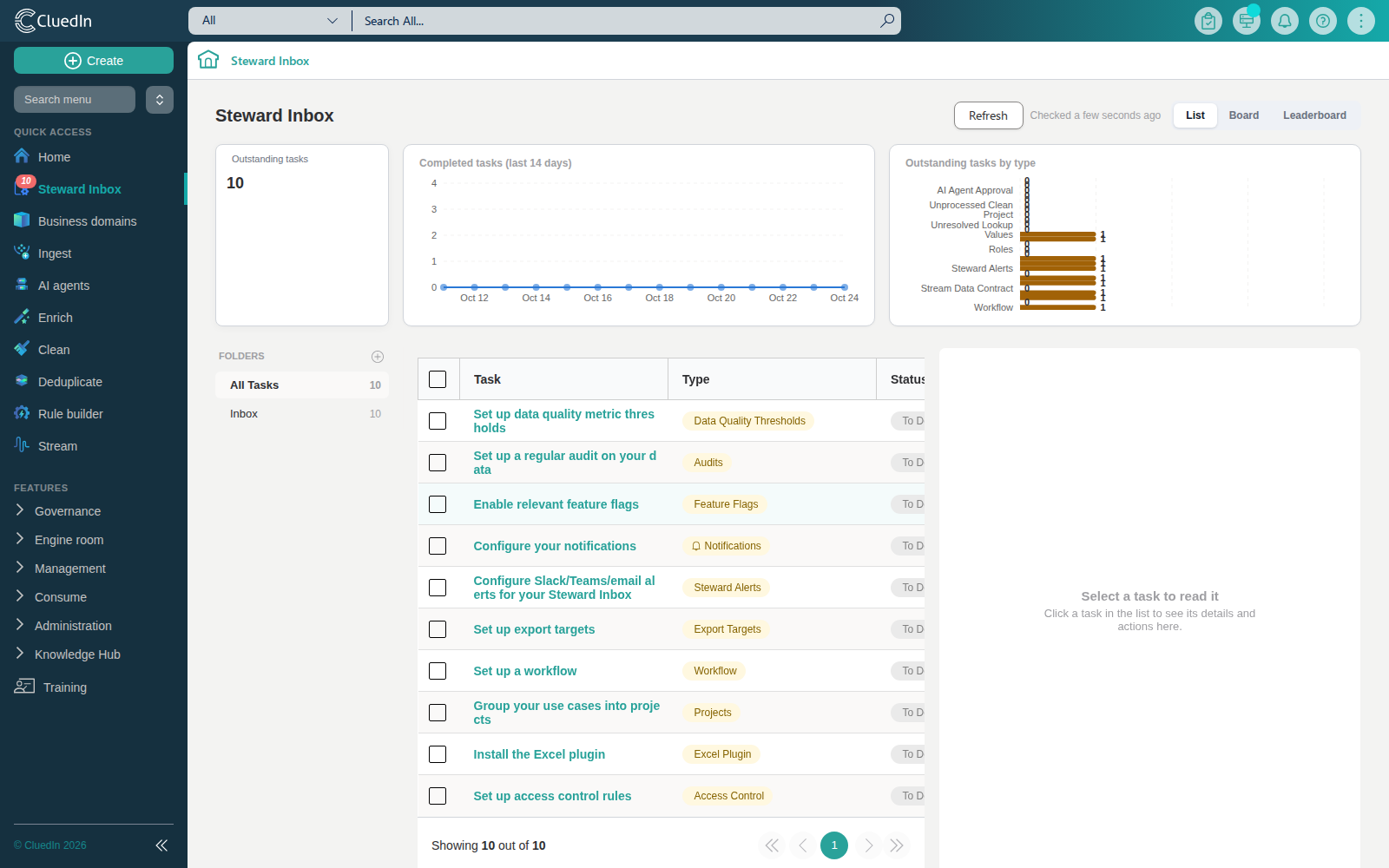
Task: Jump to last page double arrow
Action: (897, 845)
